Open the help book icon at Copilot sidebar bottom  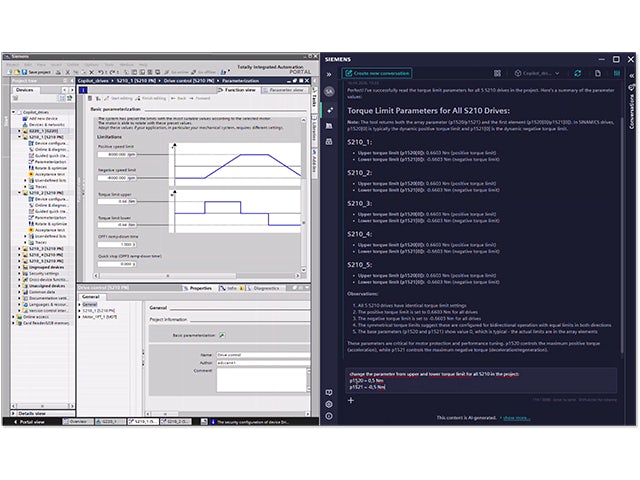[x=329, y=392]
